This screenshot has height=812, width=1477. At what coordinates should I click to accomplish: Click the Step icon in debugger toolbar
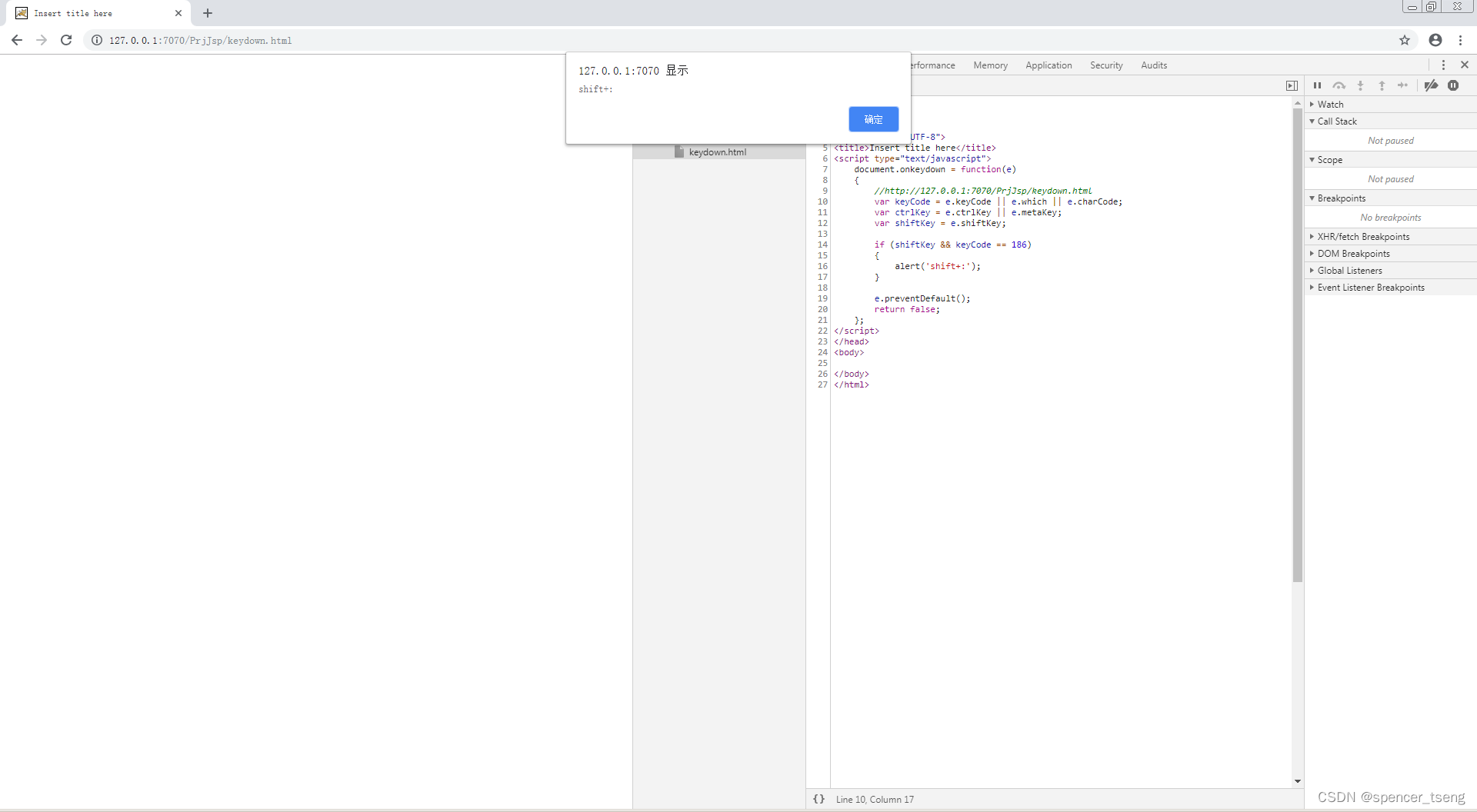click(x=1403, y=85)
